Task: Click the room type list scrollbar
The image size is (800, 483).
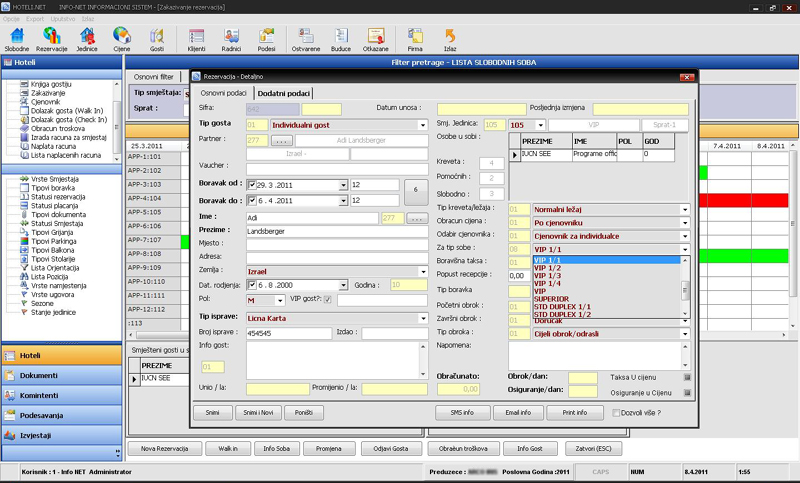Action: tap(685, 287)
